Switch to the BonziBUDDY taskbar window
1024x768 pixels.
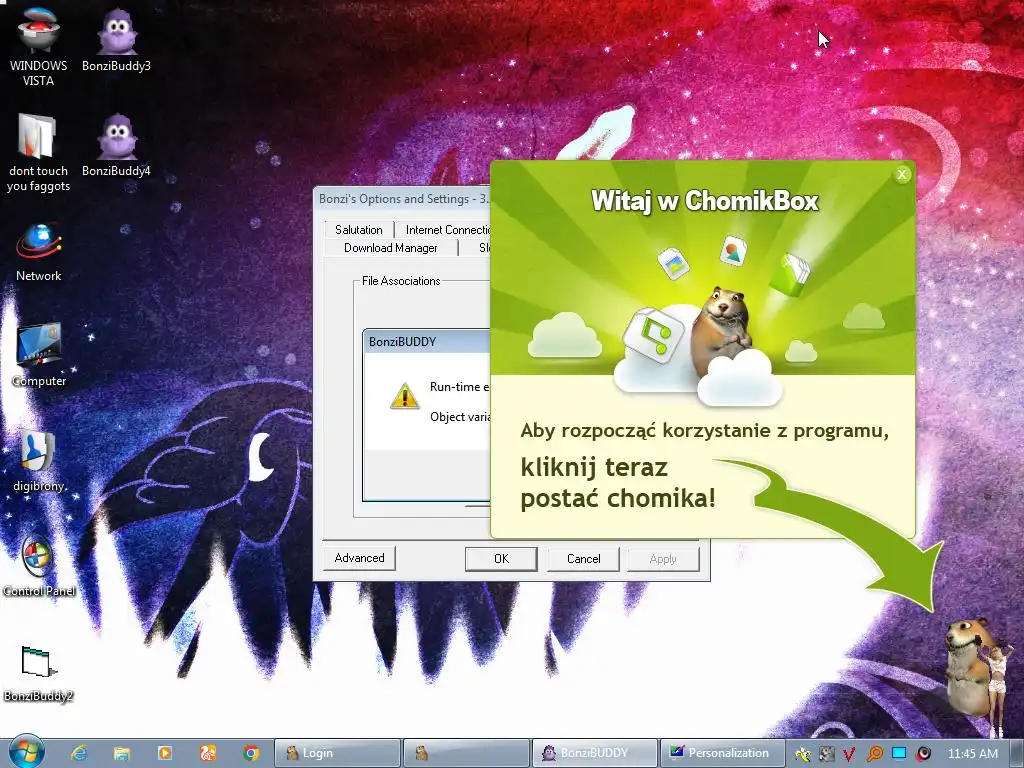click(596, 753)
